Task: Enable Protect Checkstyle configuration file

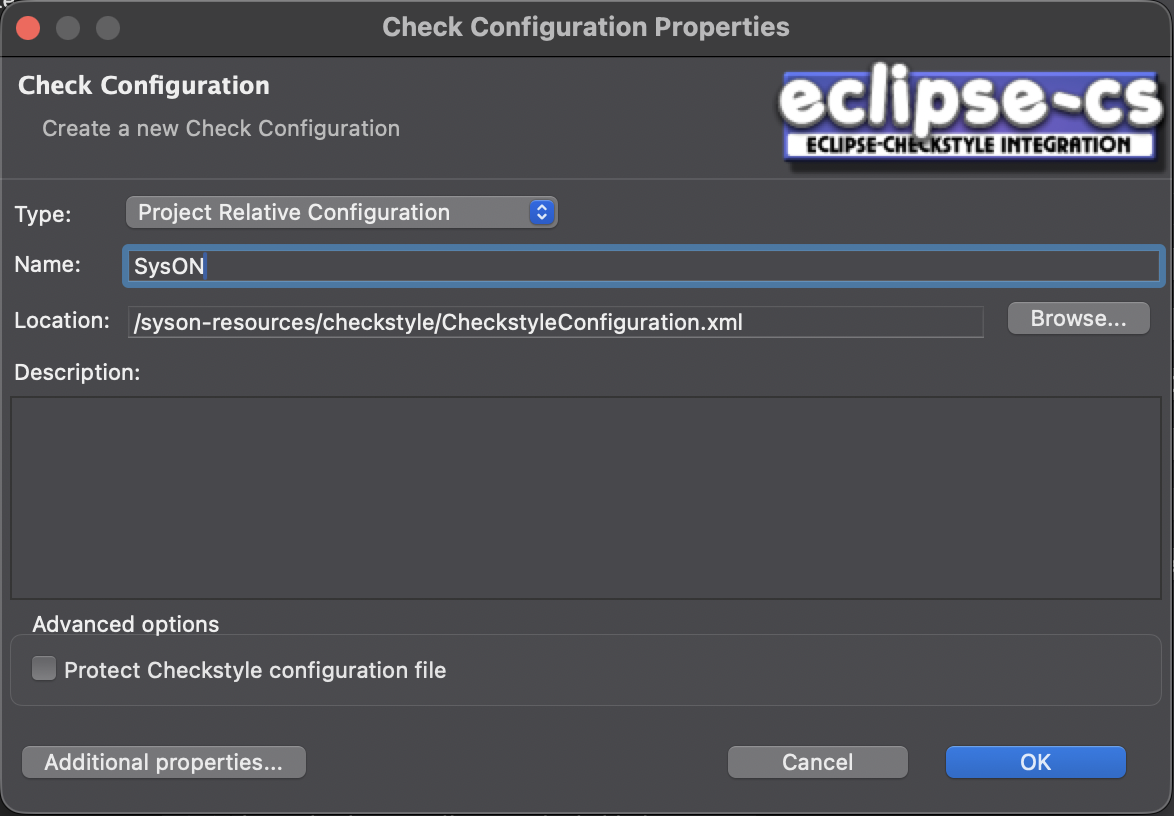Action: pos(44,668)
